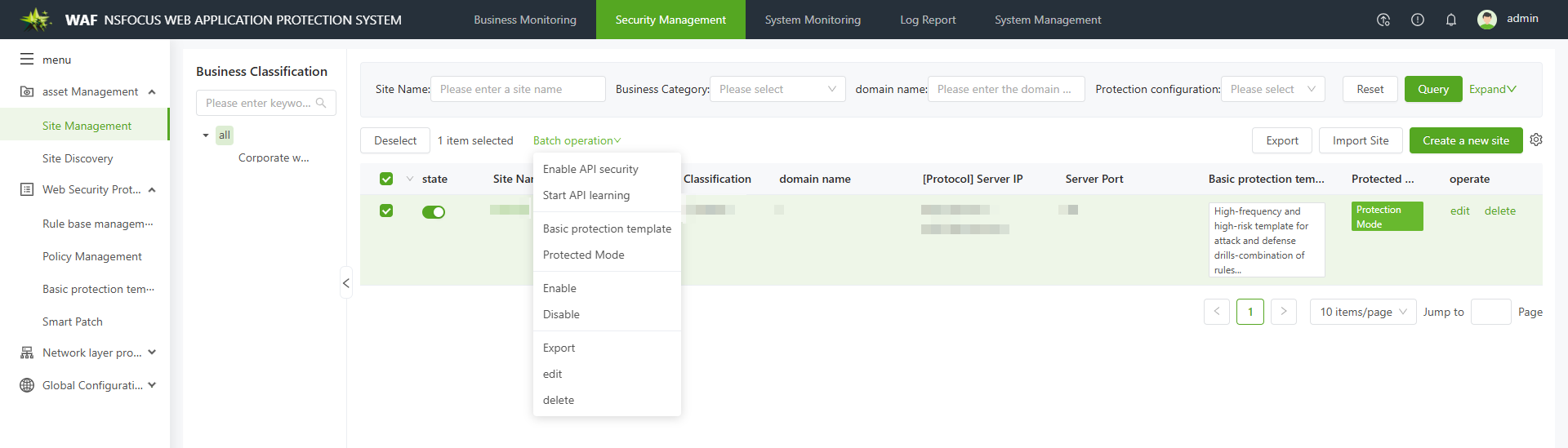Viewport: 1568px width, 448px height.
Task: Open the 10 items/page selector
Action: [1362, 312]
